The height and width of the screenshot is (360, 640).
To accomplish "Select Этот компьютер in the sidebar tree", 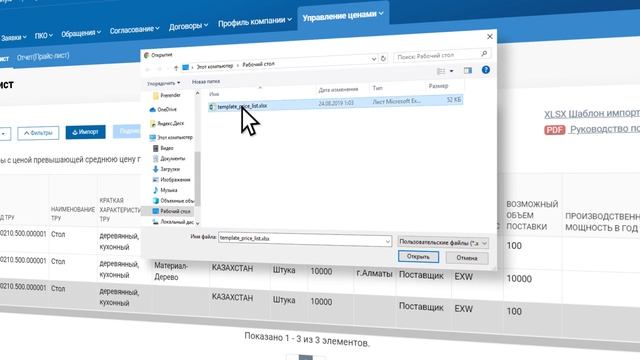I will click(x=171, y=138).
